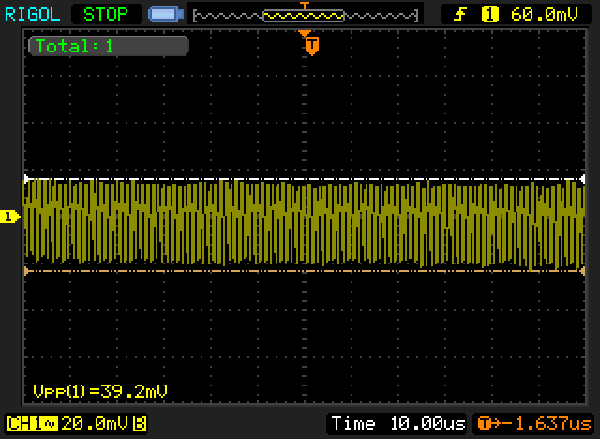
Task: Click the small orange T above the memory bar
Action: (x=304, y=5)
